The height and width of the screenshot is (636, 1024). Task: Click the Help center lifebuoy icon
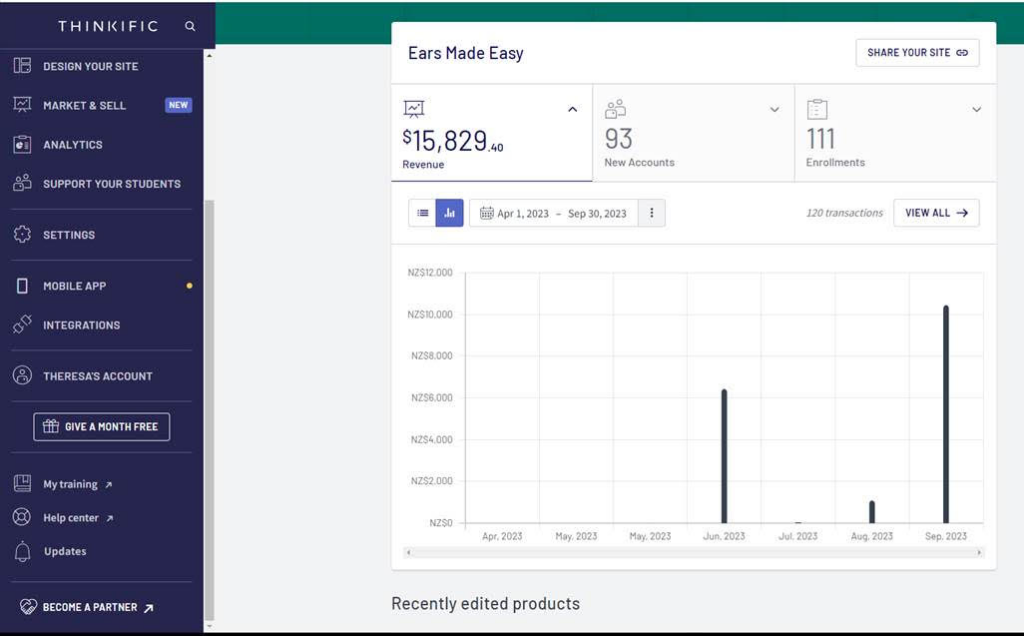22,517
